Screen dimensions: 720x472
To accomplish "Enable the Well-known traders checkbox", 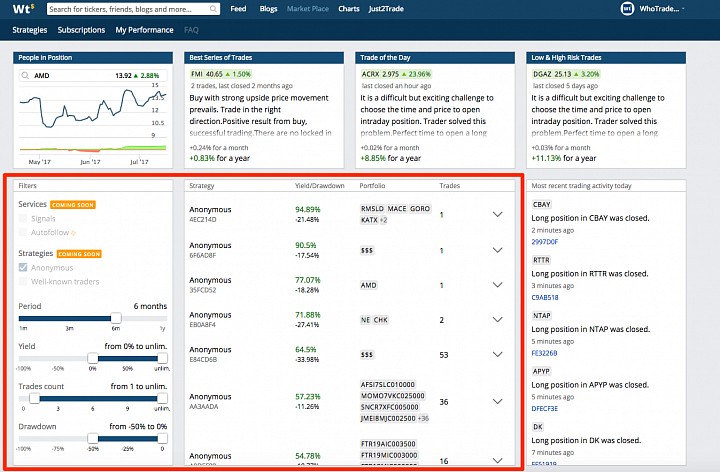I will pyautogui.click(x=23, y=281).
